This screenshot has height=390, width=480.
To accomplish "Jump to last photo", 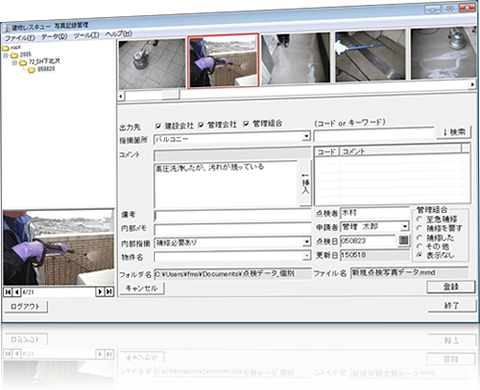I will [x=109, y=292].
